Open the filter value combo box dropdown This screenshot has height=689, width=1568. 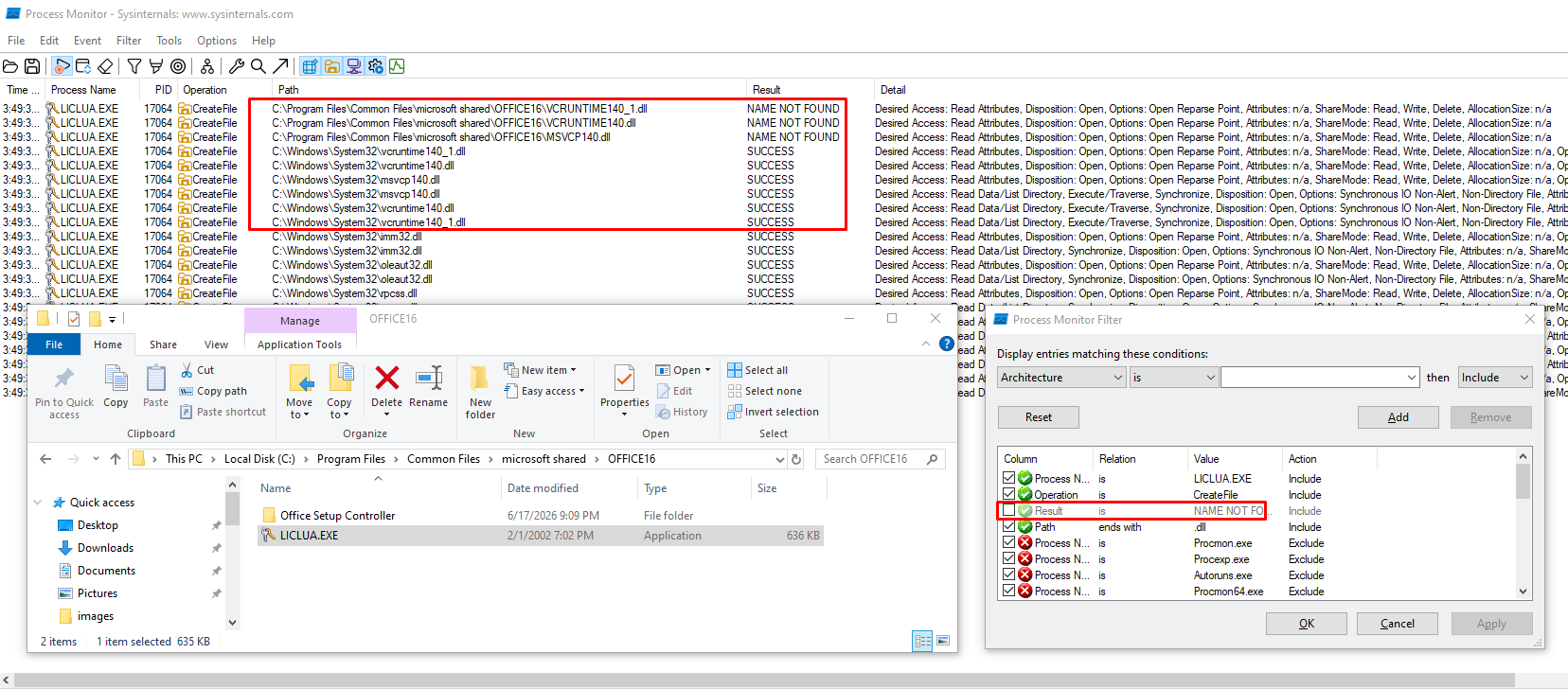pyautogui.click(x=1411, y=378)
